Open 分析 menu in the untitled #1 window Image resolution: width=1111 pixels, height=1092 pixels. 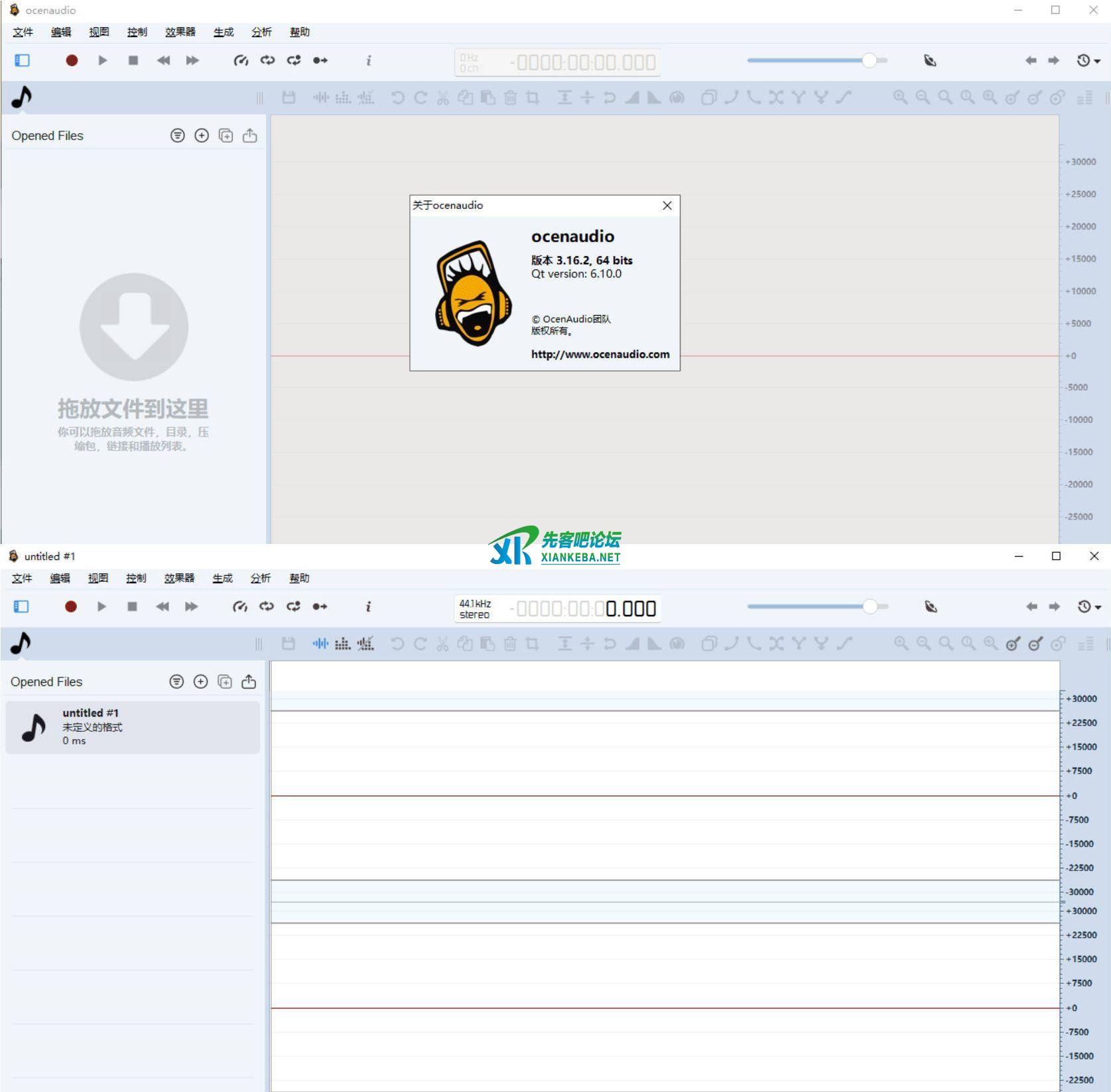pyautogui.click(x=260, y=578)
